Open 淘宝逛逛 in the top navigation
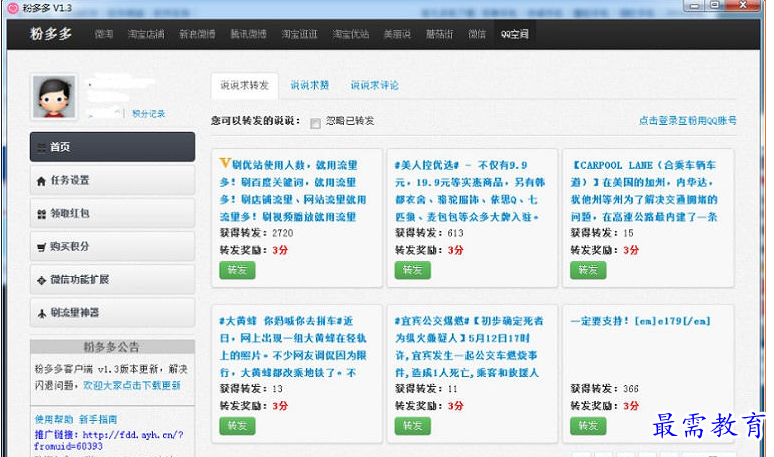Image resolution: width=774 pixels, height=457 pixels. [x=300, y=34]
